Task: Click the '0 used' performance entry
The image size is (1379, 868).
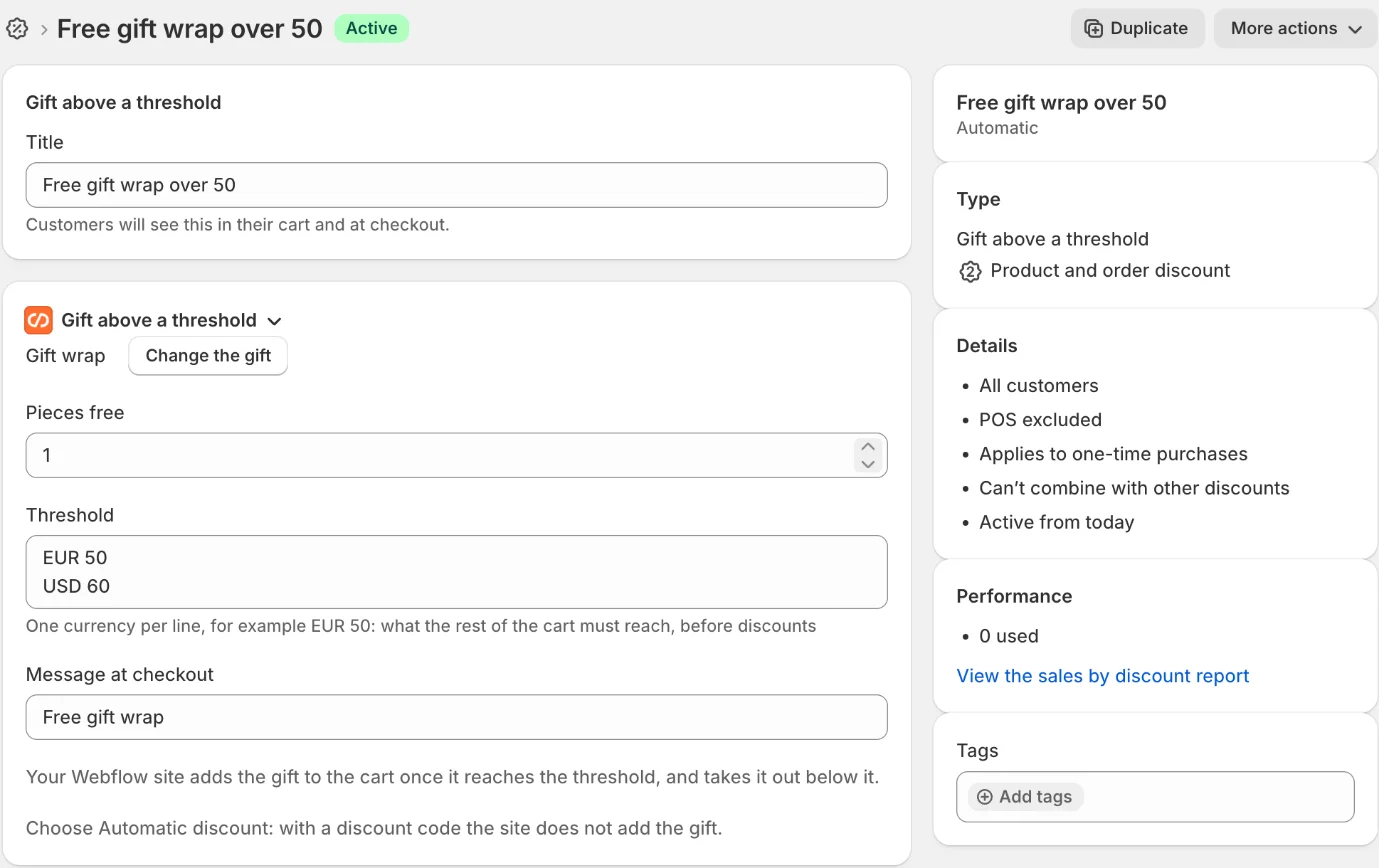Action: 1009,636
